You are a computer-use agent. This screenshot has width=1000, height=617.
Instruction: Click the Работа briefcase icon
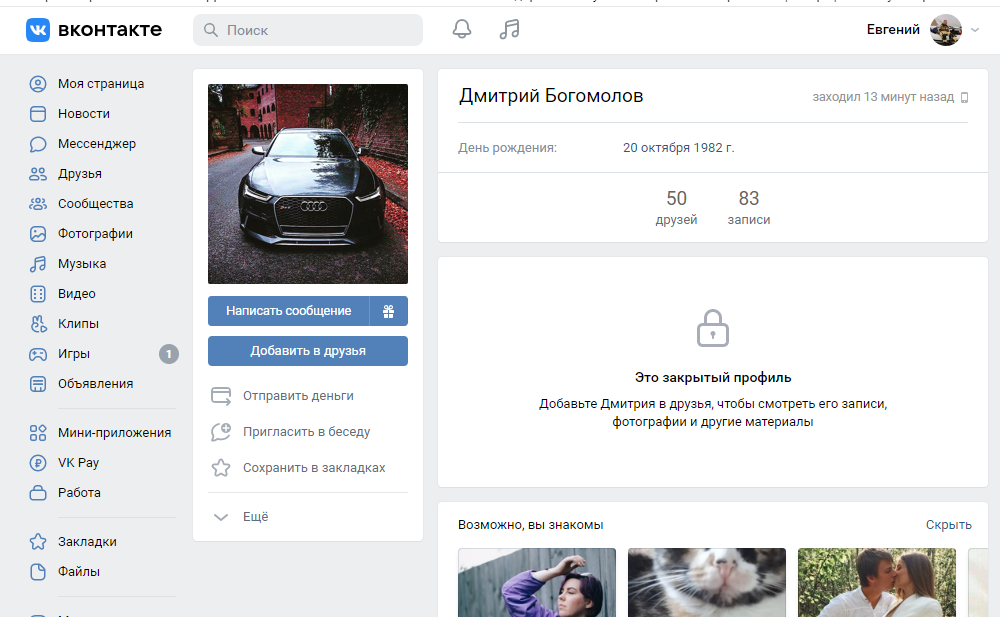pos(38,493)
